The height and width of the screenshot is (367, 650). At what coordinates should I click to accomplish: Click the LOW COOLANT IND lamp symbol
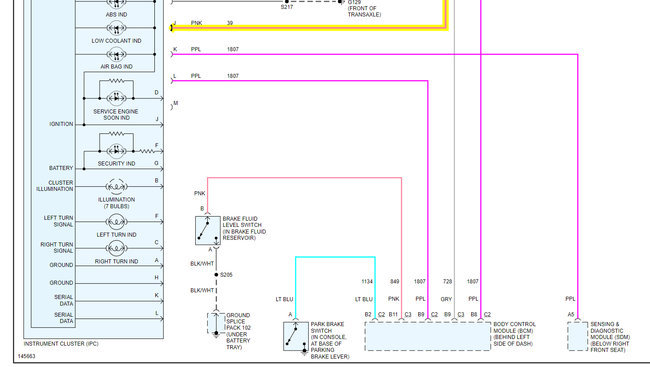coord(116,28)
